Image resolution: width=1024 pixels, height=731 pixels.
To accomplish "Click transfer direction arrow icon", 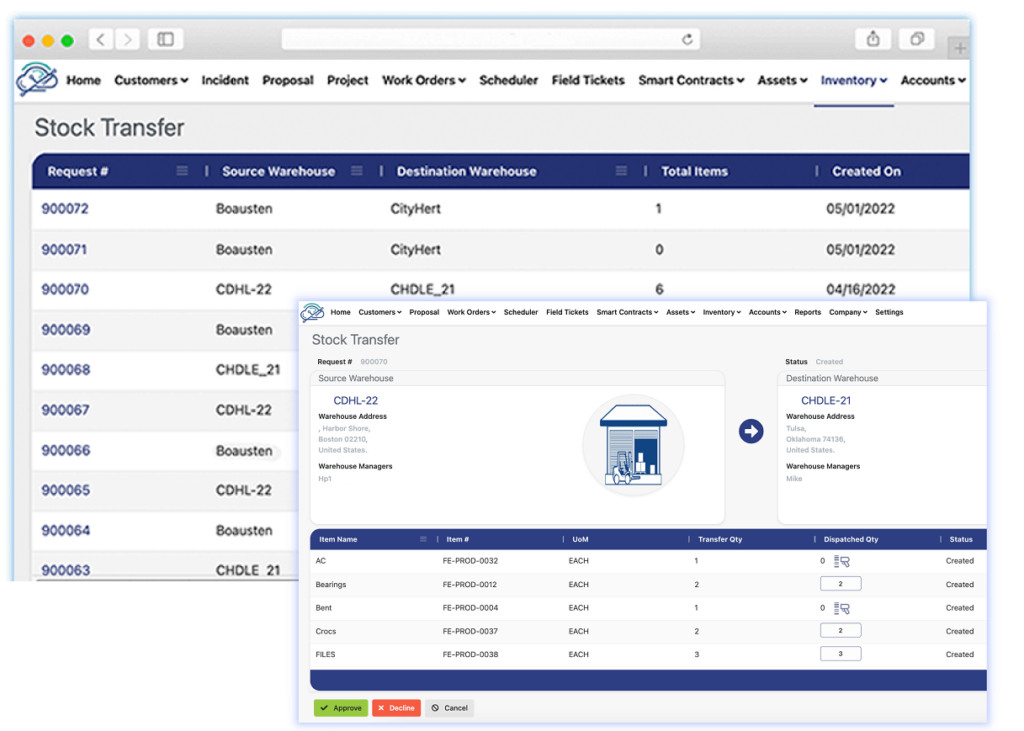I will [x=751, y=431].
